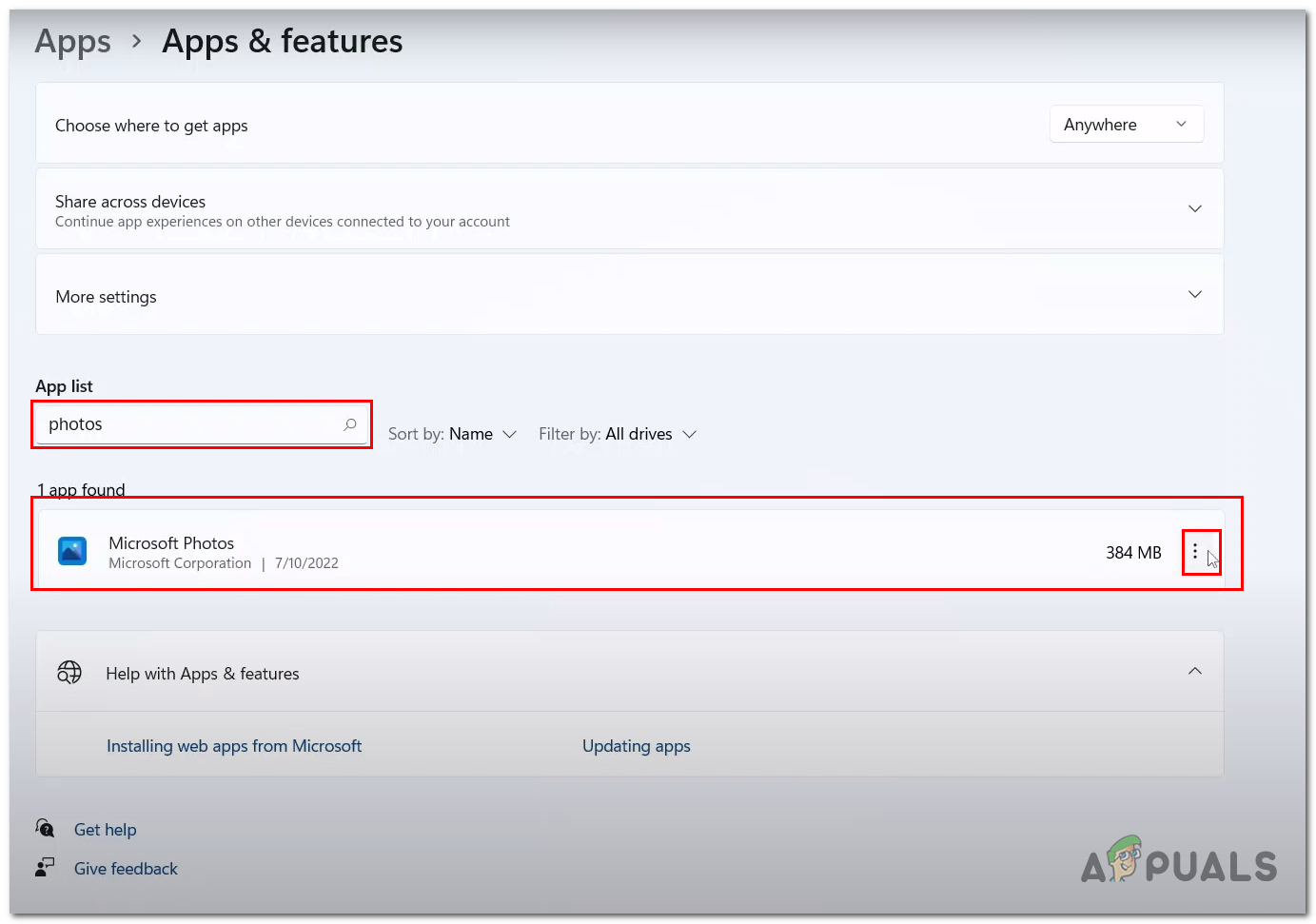
Task: Click the search magnifier icon in app list
Action: coord(350,424)
